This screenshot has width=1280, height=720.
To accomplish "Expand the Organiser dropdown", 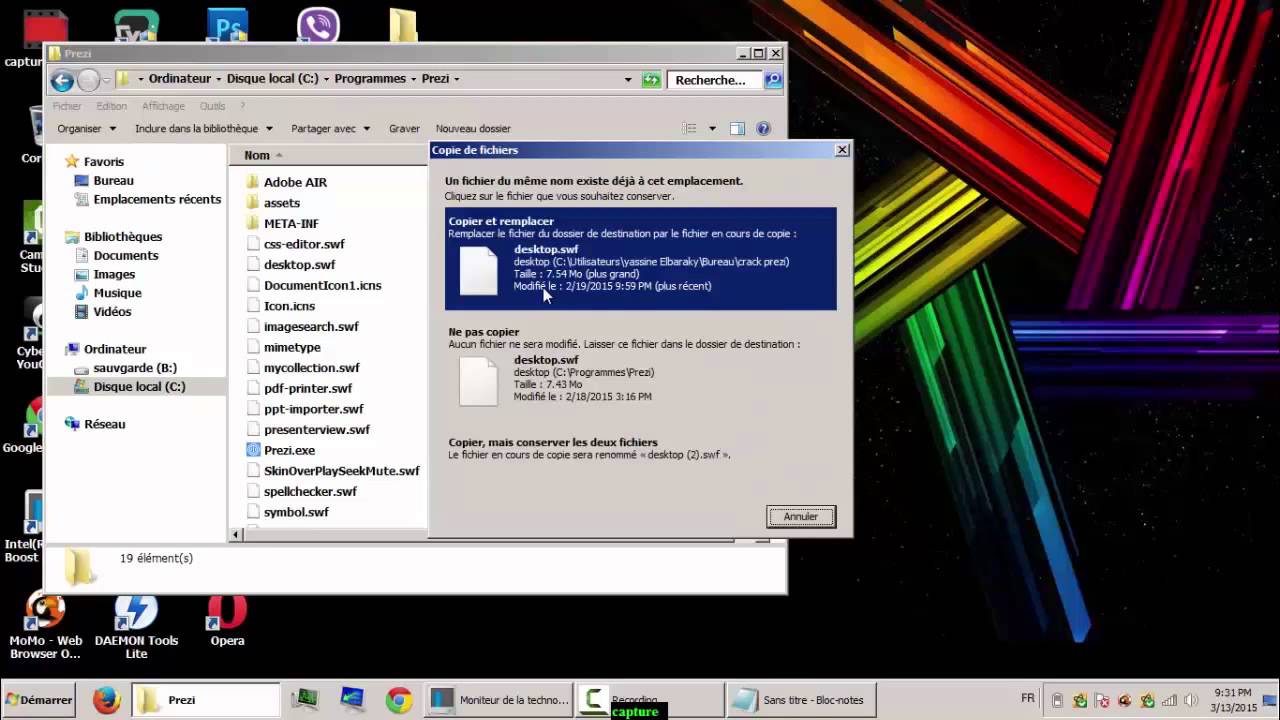I will coord(87,129).
